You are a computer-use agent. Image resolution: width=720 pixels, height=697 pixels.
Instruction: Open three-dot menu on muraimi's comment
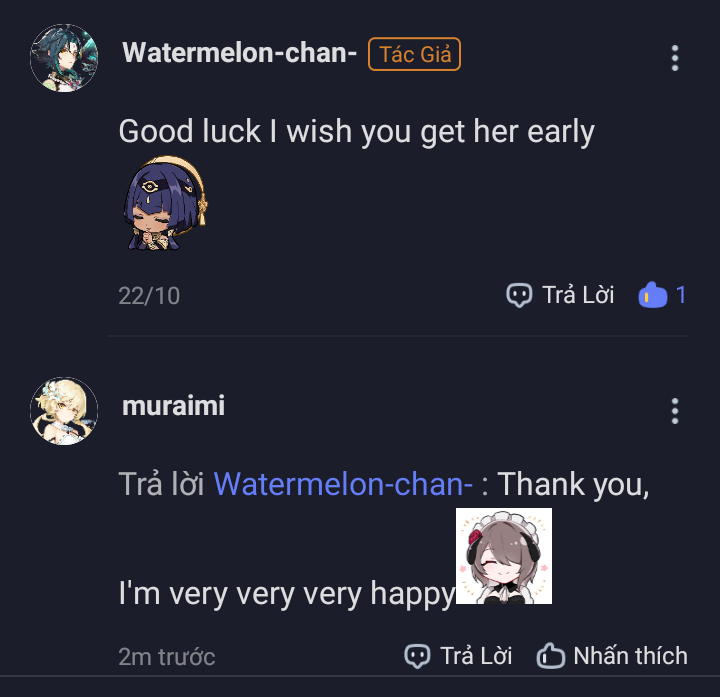tap(675, 411)
